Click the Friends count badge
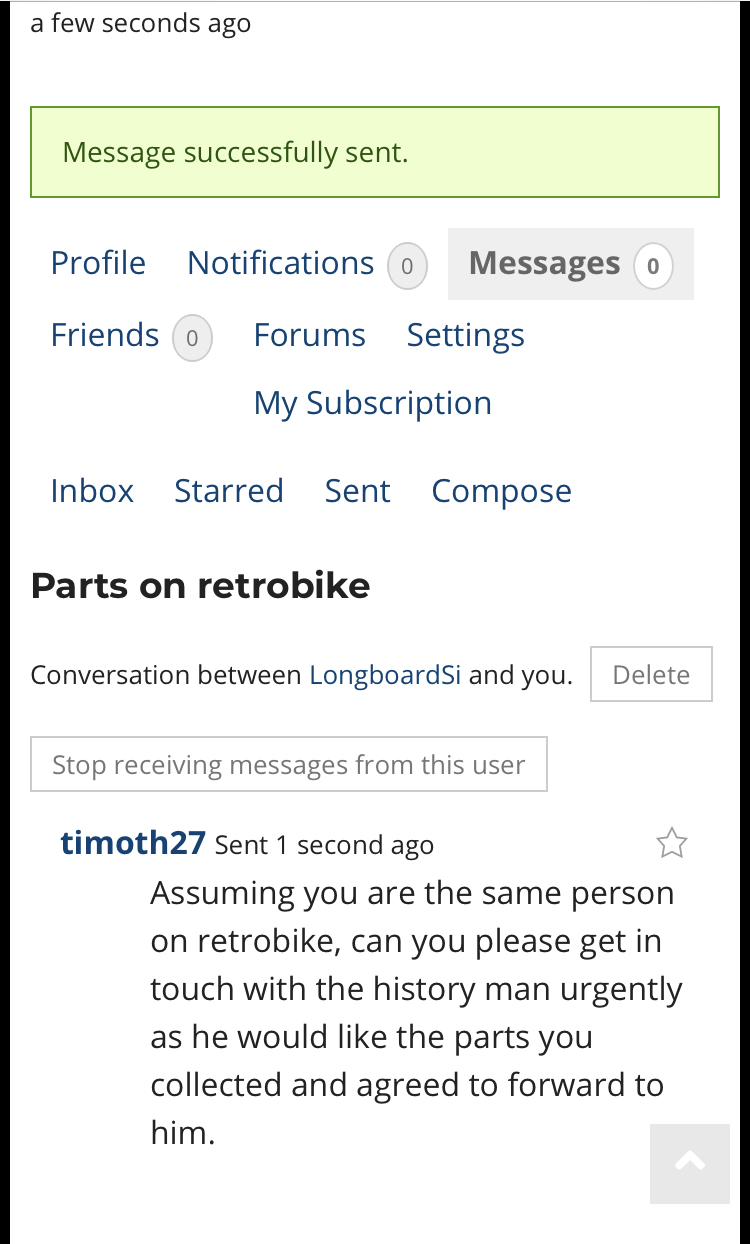This screenshot has width=750, height=1244. [x=192, y=339]
